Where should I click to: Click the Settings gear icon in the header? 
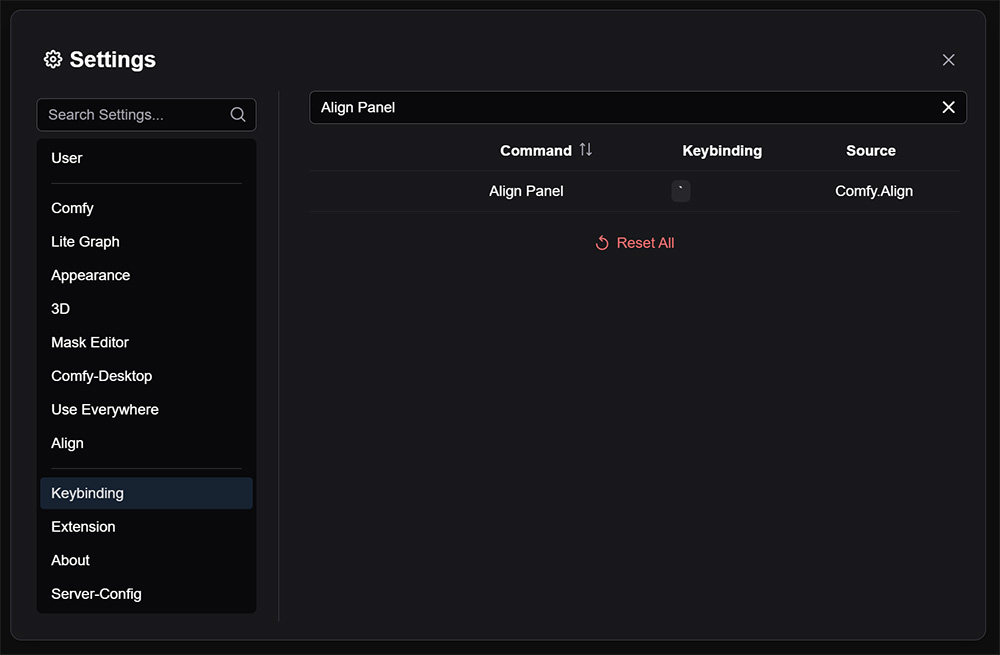click(x=52, y=59)
